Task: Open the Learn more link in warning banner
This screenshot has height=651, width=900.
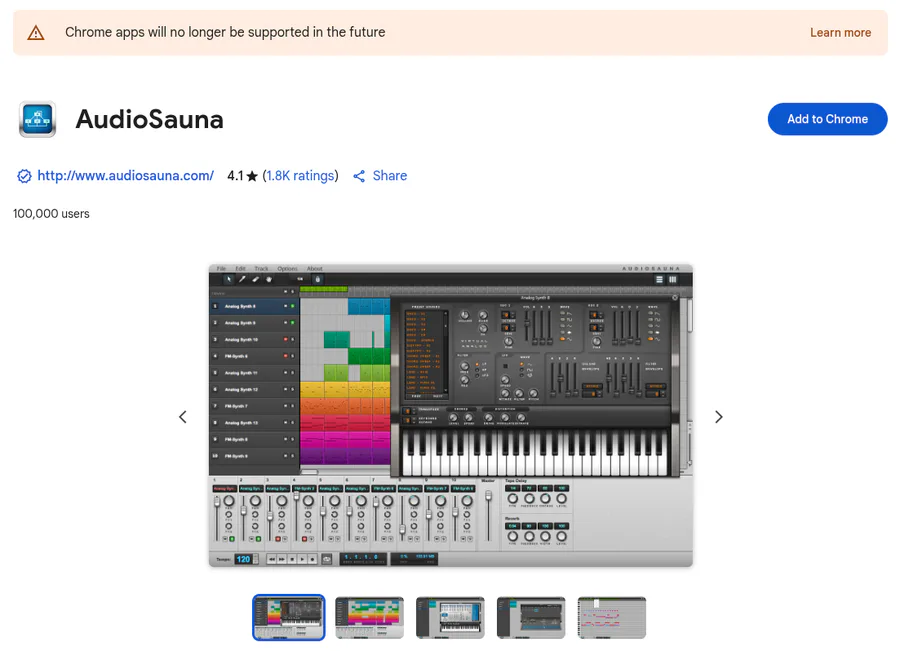Action: pos(840,33)
